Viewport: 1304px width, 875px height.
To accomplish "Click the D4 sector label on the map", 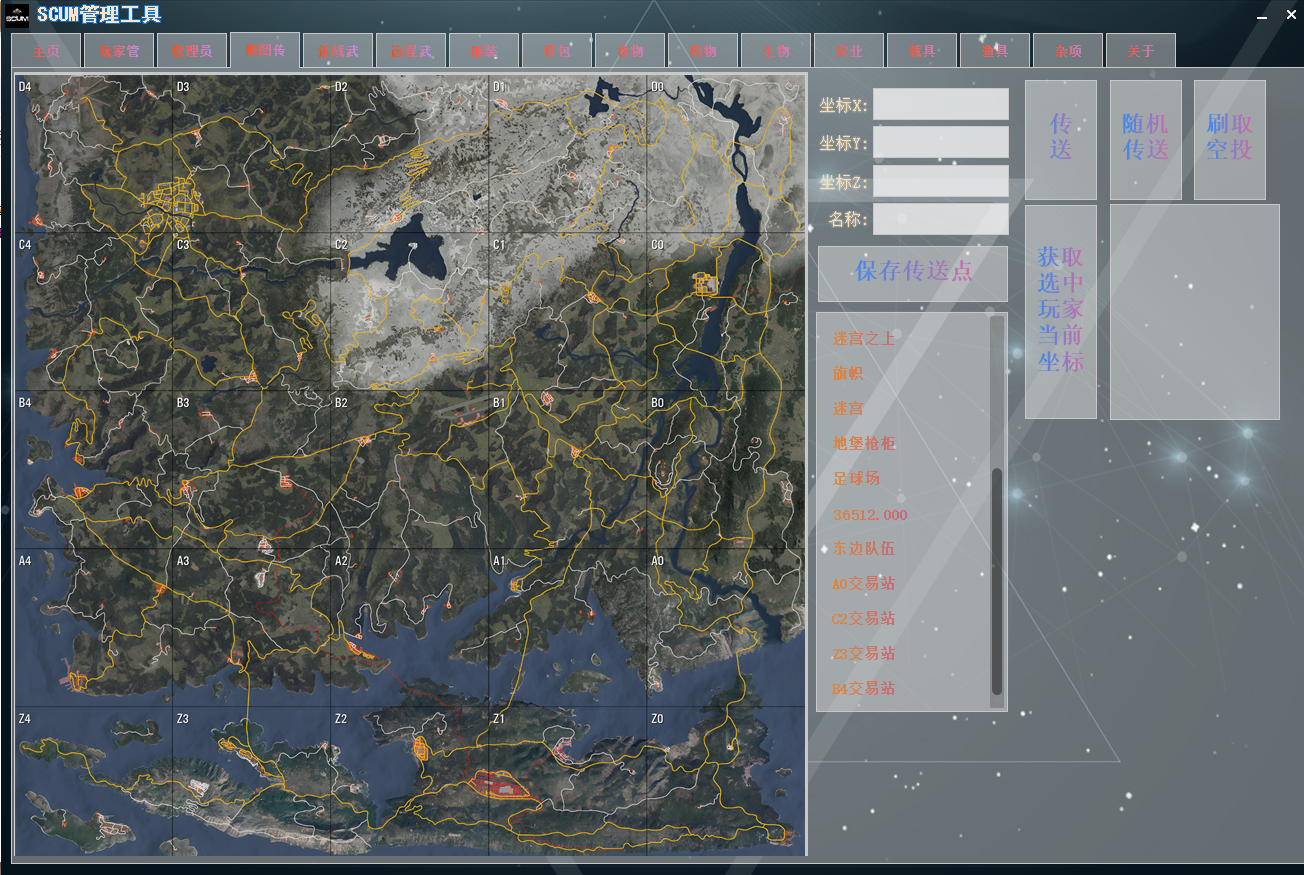I will (x=25, y=87).
